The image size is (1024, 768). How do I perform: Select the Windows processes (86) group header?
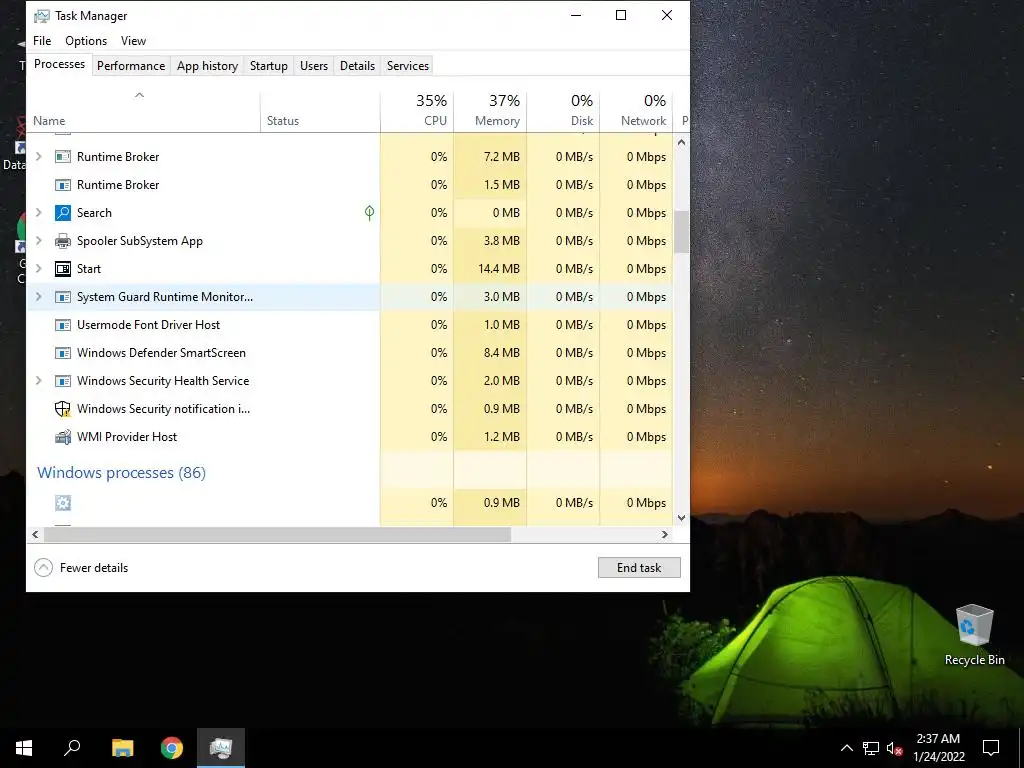pos(121,473)
